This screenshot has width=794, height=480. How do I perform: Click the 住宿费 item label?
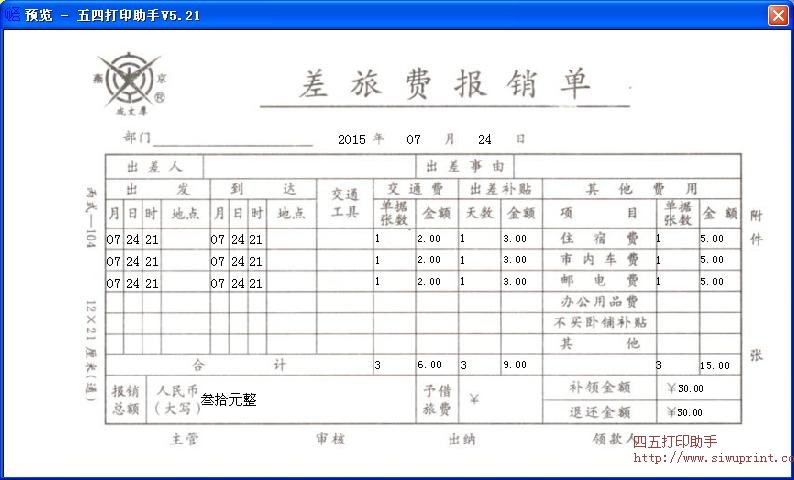599,238
